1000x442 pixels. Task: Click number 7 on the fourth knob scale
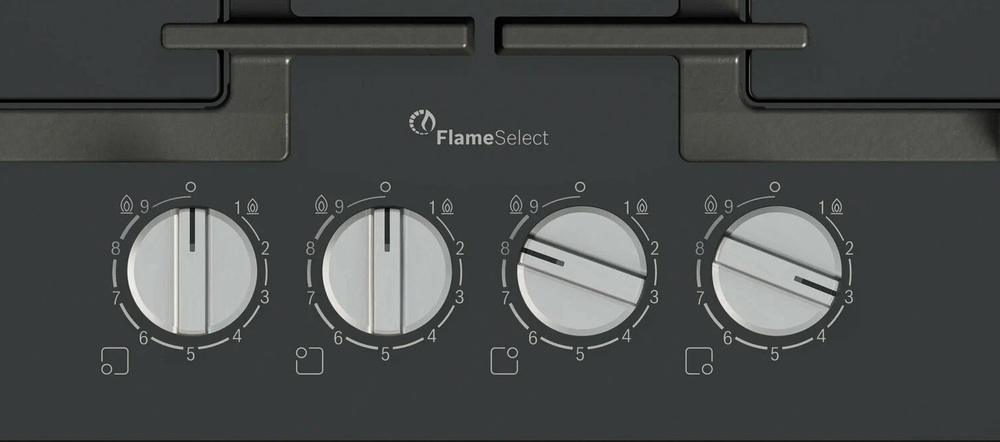[700, 298]
